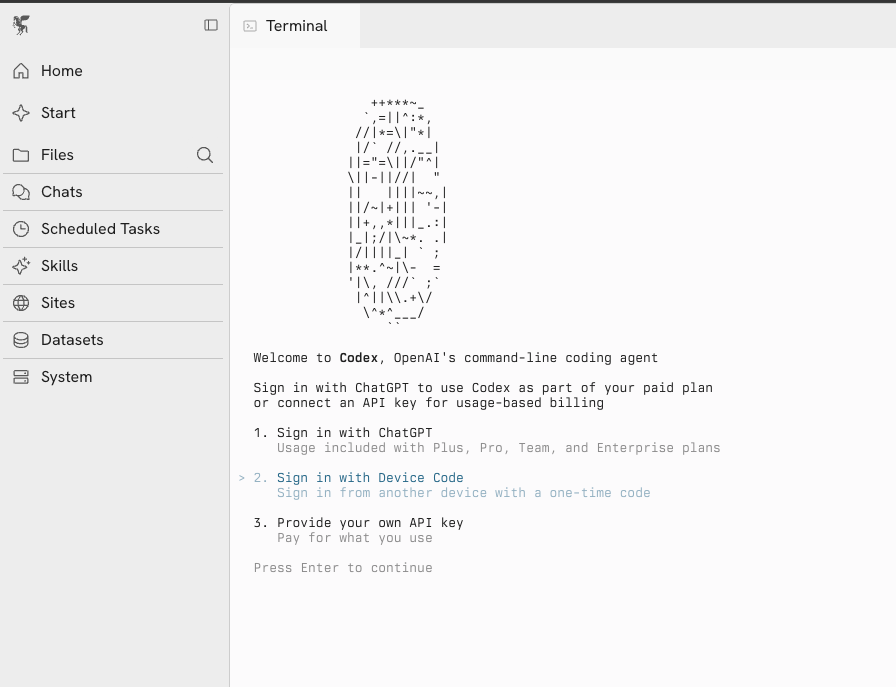Select option 2 Sign in with Device Code
896x687 pixels.
tap(358, 478)
